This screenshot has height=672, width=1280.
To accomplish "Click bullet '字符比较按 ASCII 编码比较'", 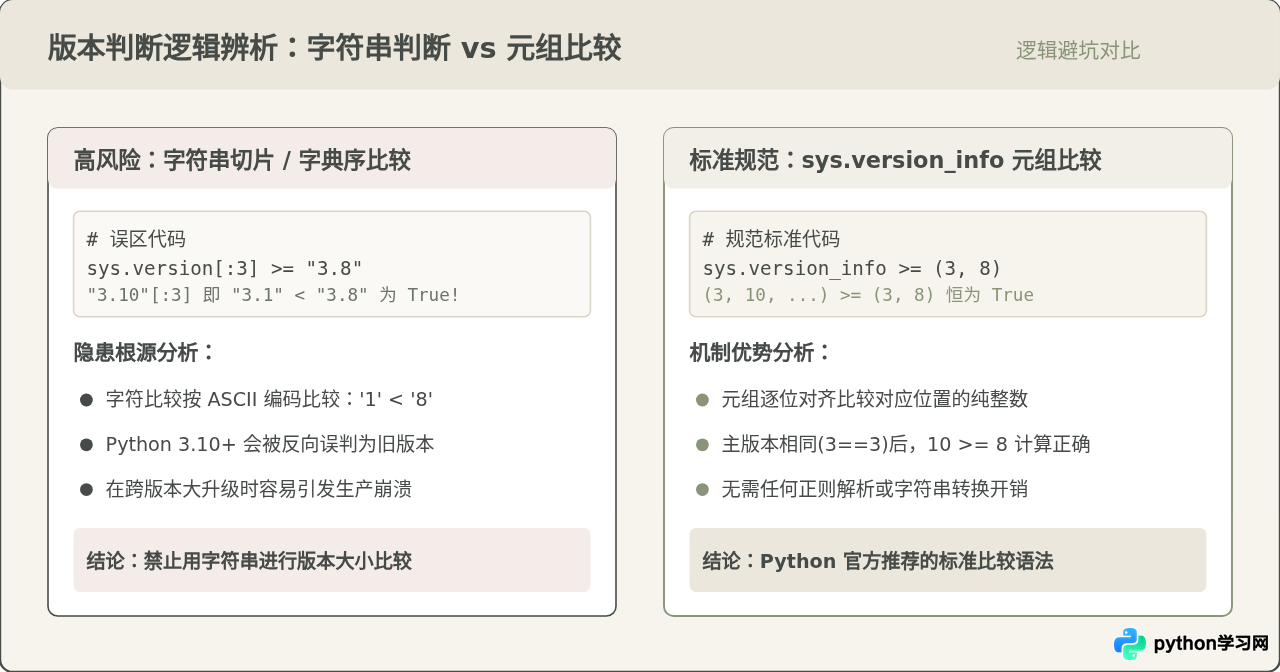I will coord(269,400).
